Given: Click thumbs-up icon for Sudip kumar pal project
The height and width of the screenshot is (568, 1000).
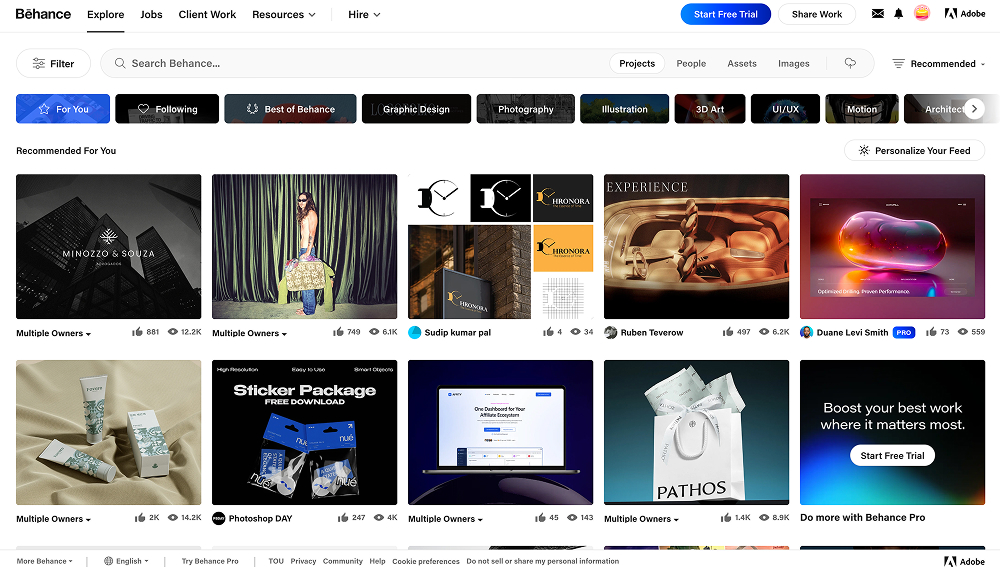Looking at the screenshot, I should [x=548, y=331].
